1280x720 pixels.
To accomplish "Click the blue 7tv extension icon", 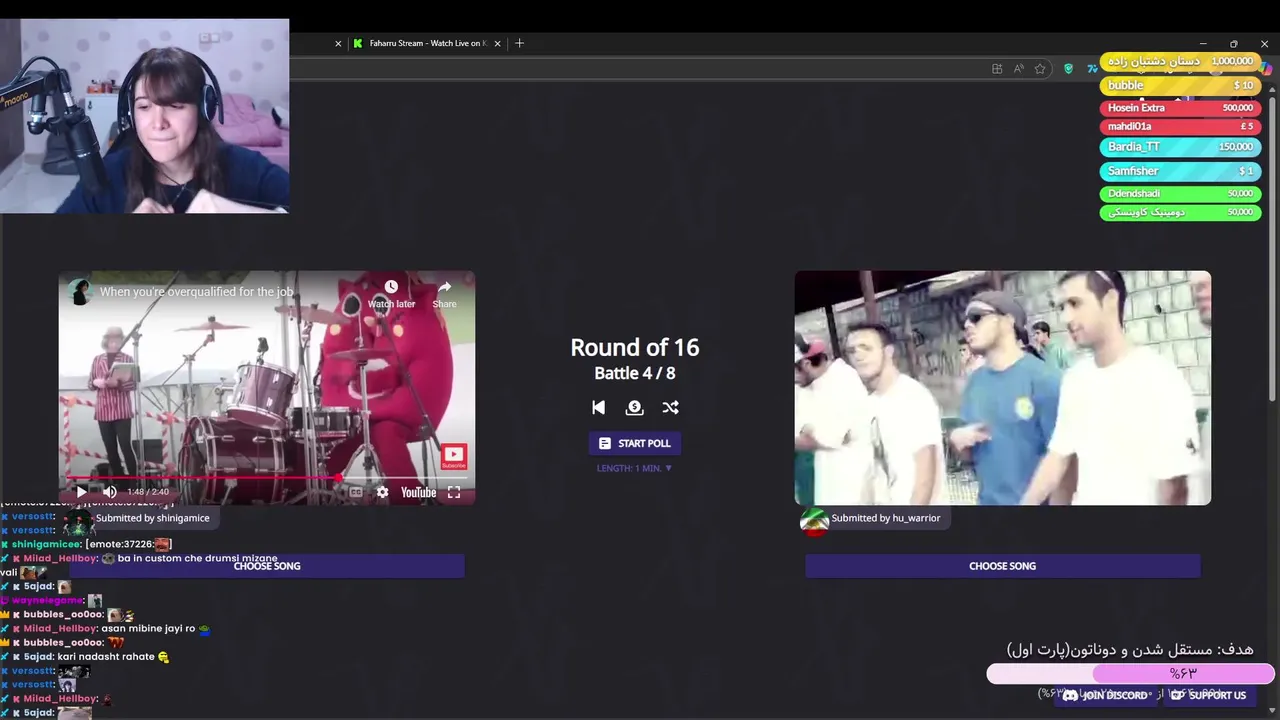I will point(1091,69).
